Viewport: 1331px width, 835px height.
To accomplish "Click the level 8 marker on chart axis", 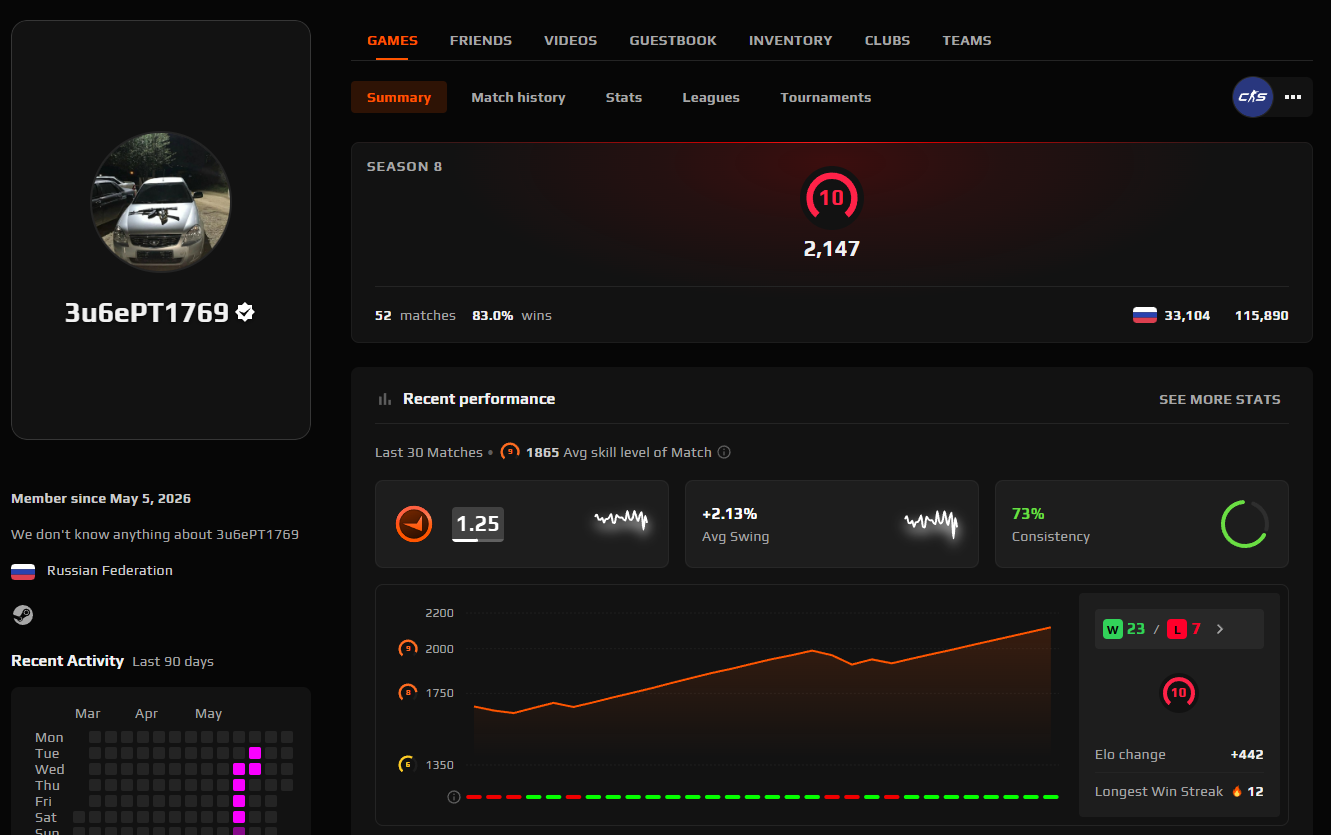I will point(408,692).
